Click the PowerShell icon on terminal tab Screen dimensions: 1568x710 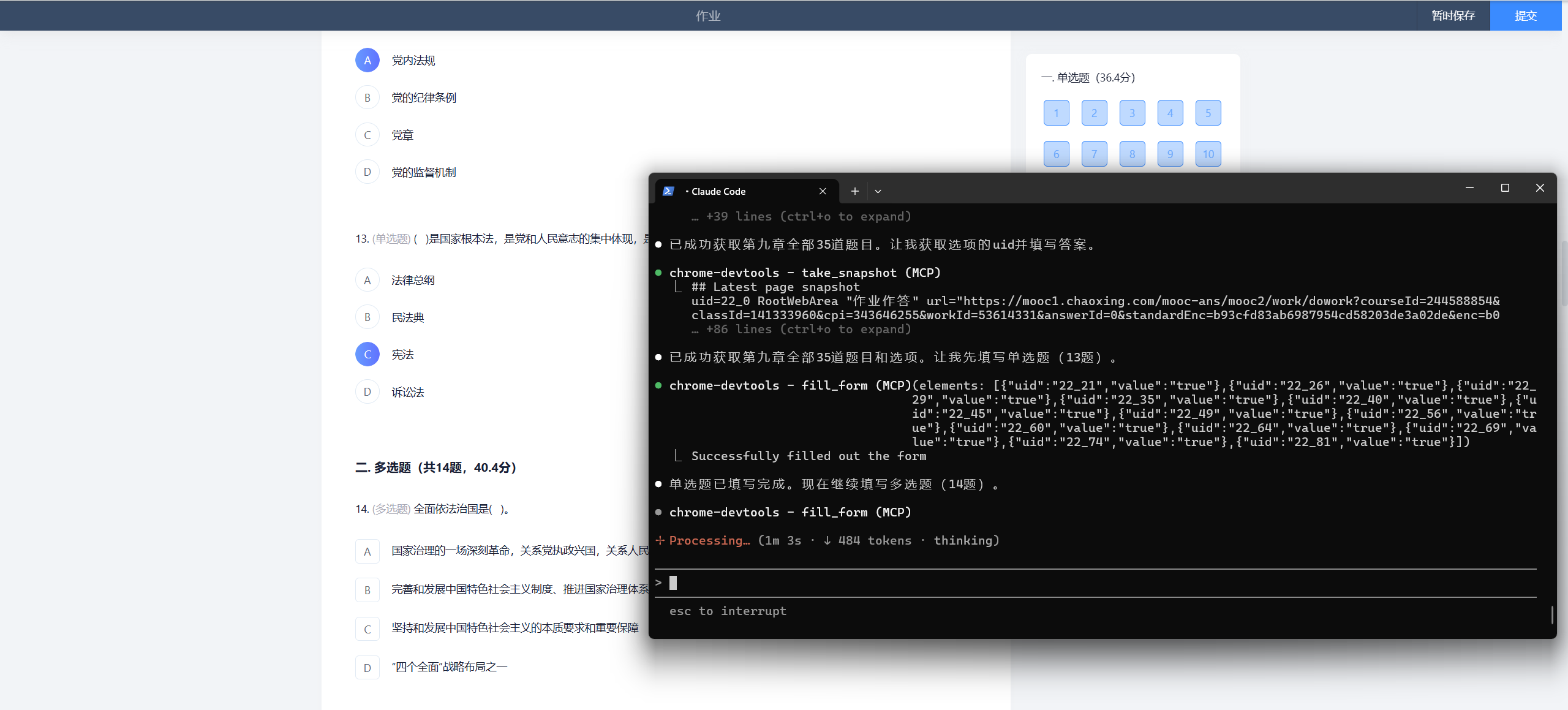(x=668, y=191)
